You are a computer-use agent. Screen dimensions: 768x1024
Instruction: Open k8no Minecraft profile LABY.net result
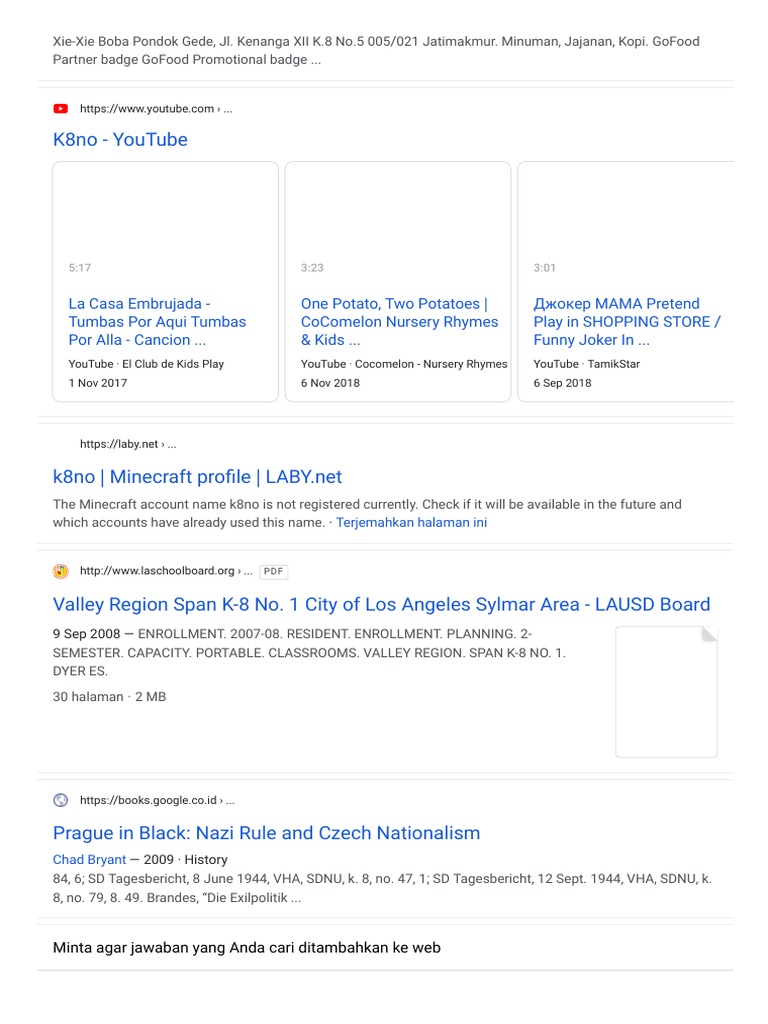click(x=197, y=477)
